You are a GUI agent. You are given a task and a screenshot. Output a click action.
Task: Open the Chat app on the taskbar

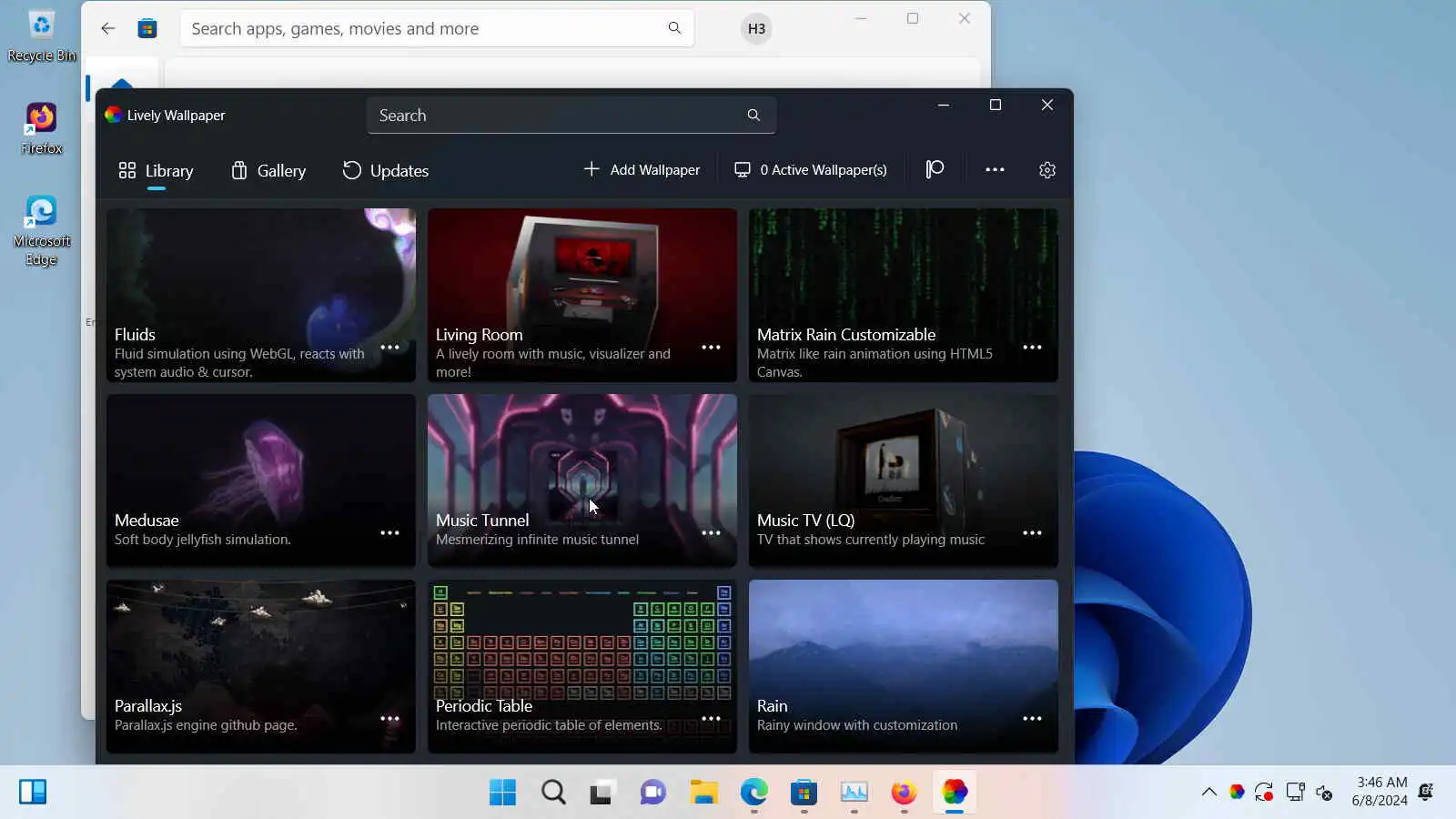pyautogui.click(x=652, y=792)
